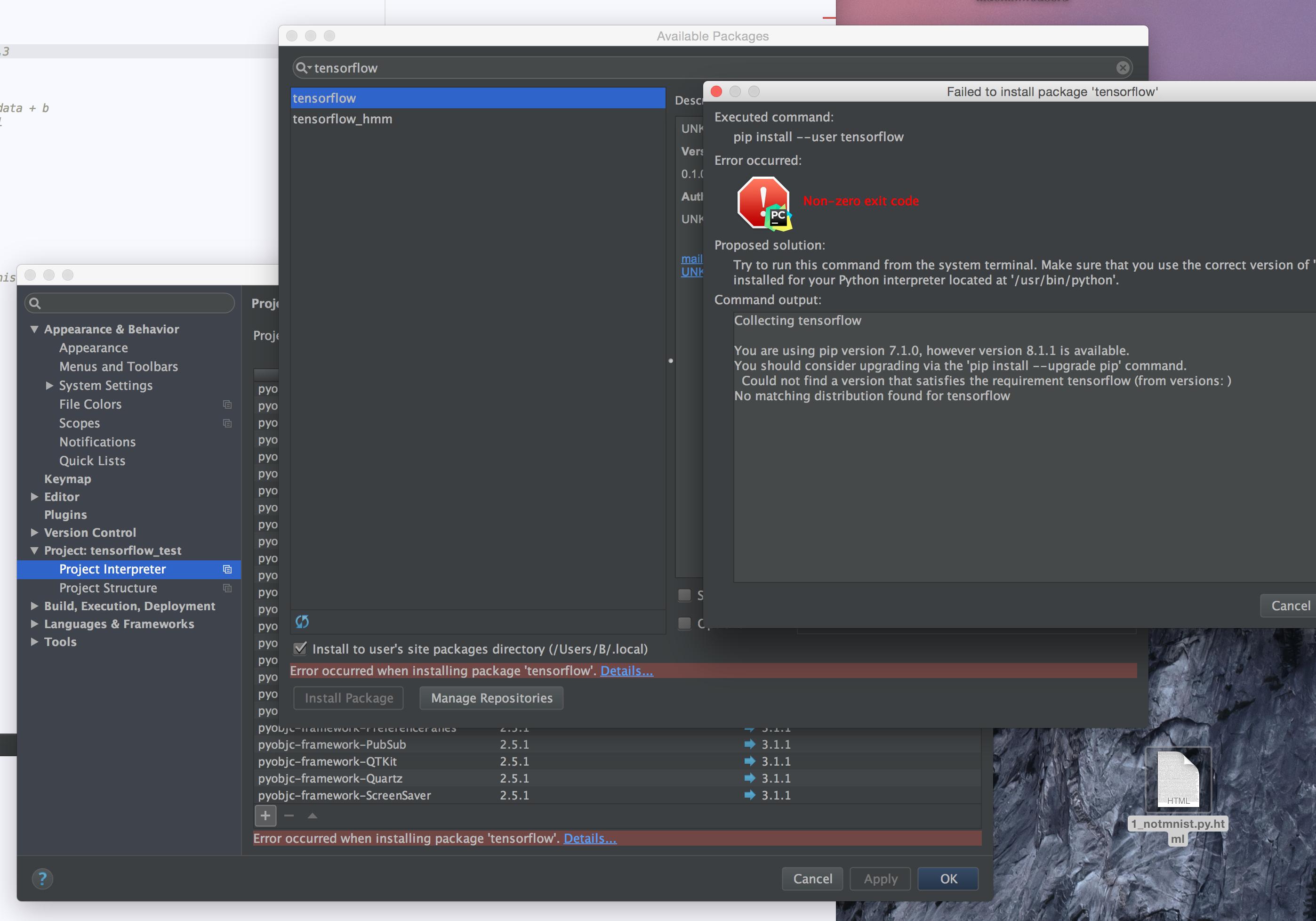This screenshot has width=1316, height=921.
Task: Click the add package plus icon
Action: pos(265,816)
